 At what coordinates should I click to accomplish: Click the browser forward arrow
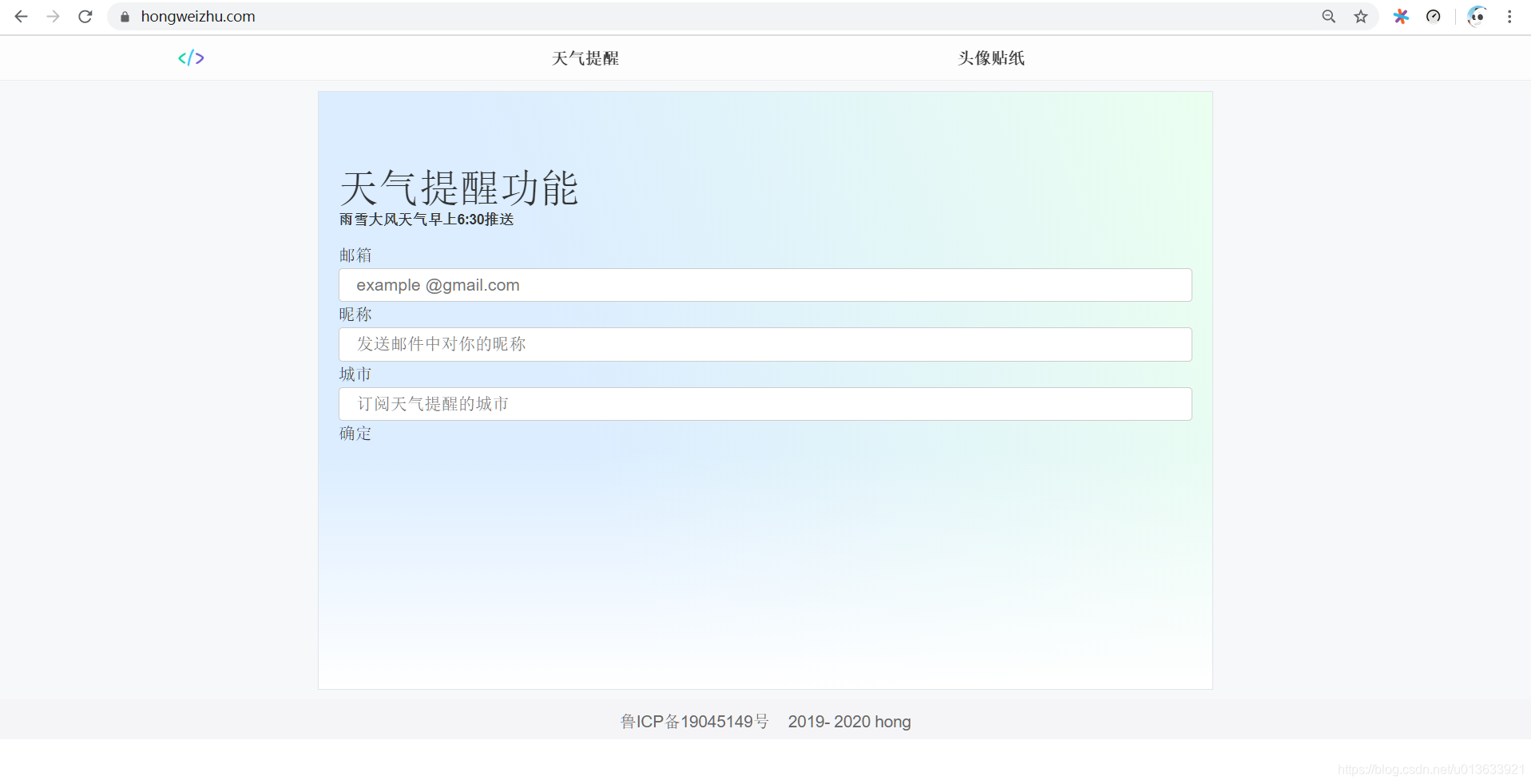tap(54, 17)
